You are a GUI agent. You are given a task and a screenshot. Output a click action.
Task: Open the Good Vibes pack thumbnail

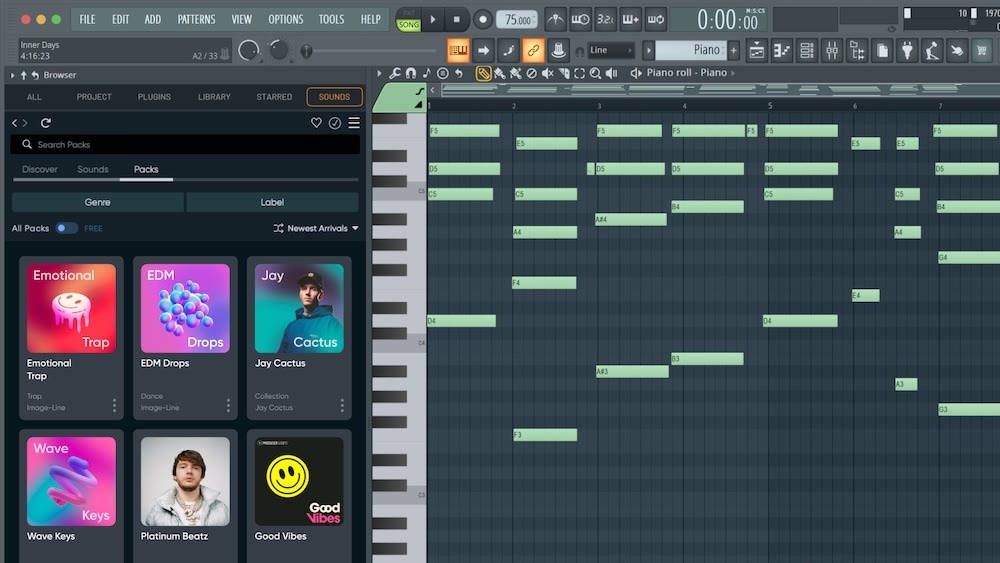coord(299,481)
